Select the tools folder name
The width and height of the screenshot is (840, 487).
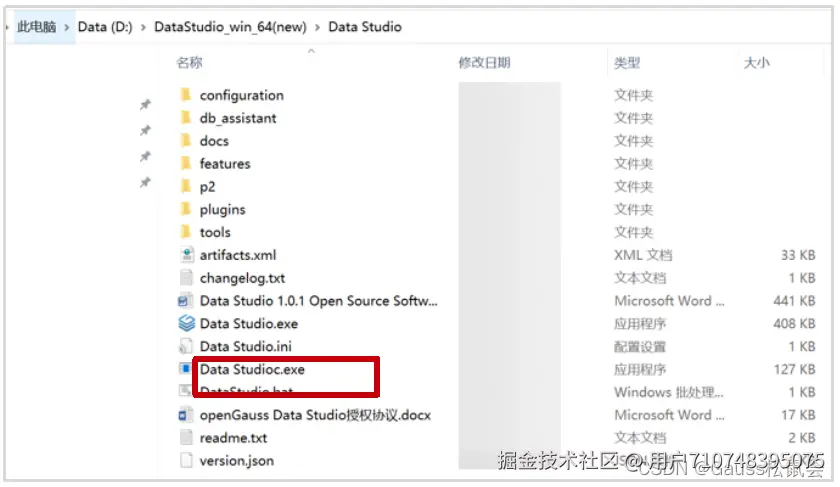(x=215, y=233)
